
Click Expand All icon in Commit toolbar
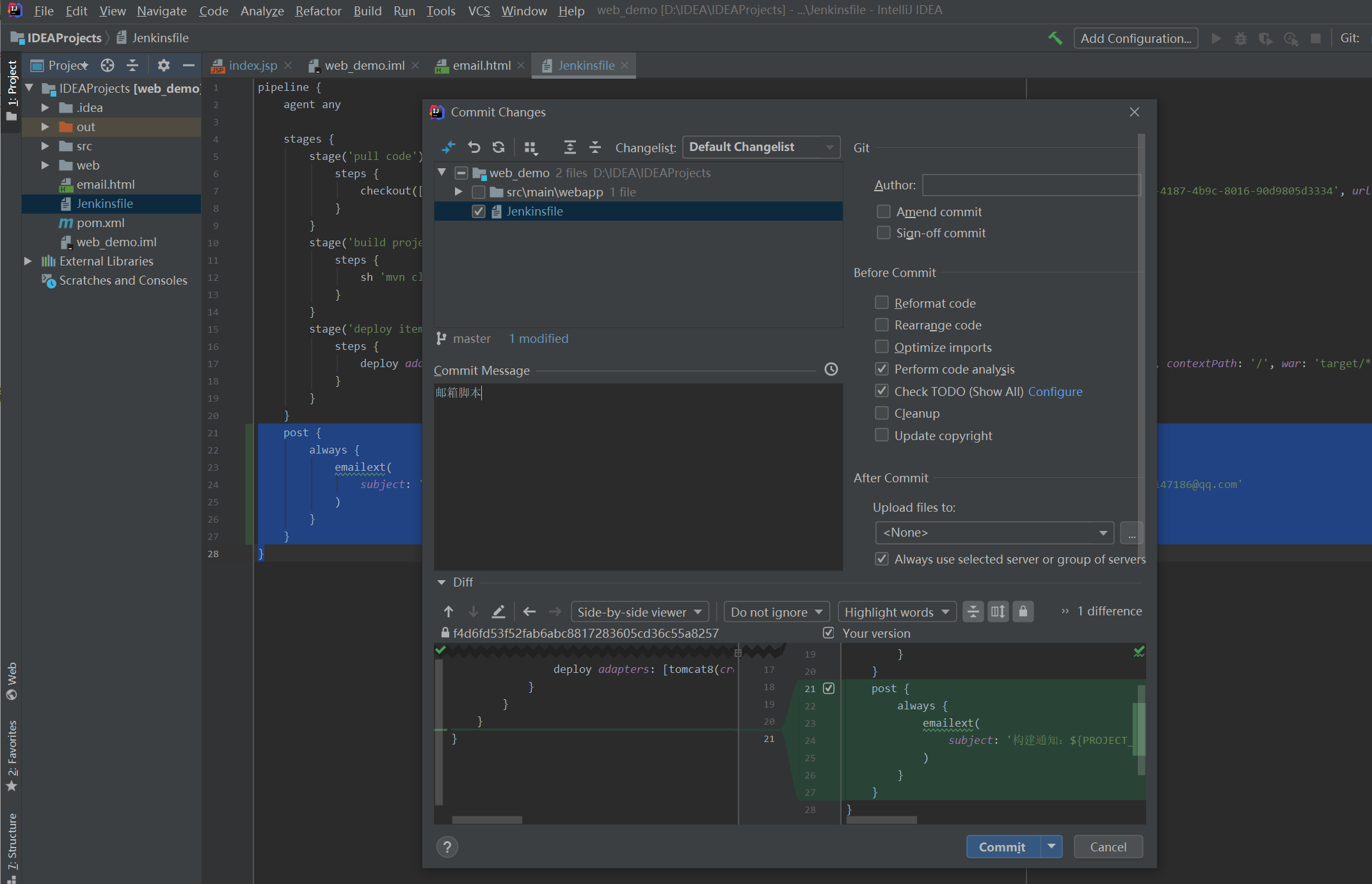coord(570,147)
